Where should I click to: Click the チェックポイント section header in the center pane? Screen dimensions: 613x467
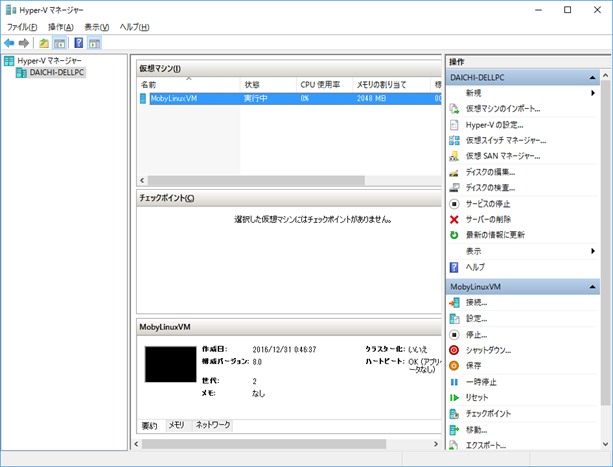pyautogui.click(x=289, y=198)
